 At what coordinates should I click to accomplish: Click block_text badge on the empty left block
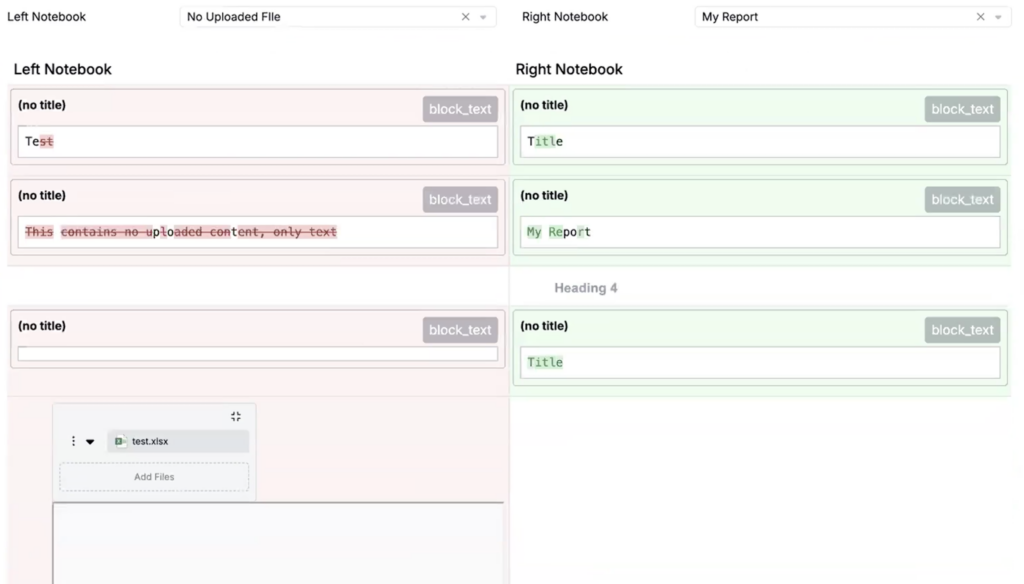coord(460,330)
